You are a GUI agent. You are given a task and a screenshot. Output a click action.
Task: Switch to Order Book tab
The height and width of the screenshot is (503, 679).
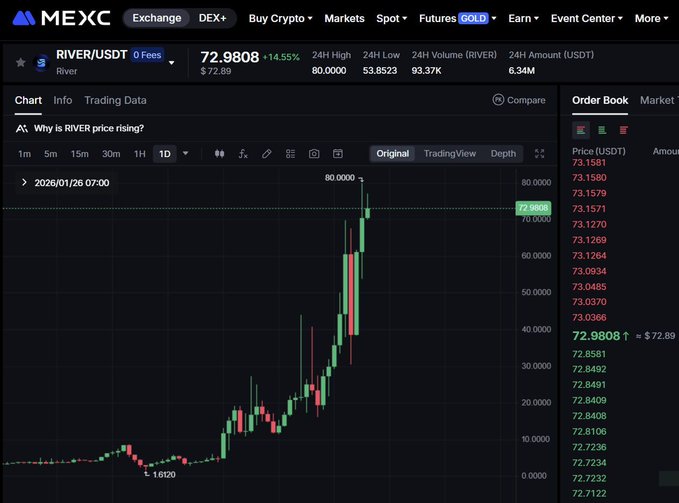pyautogui.click(x=600, y=100)
